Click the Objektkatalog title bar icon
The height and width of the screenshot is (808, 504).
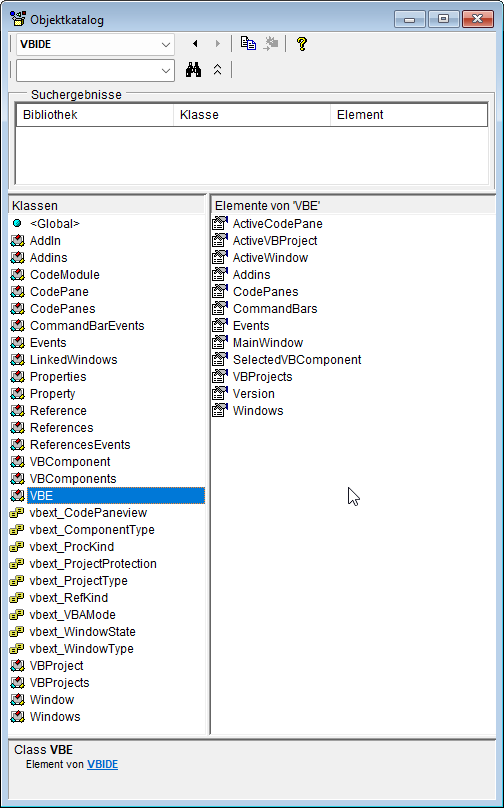(18, 20)
